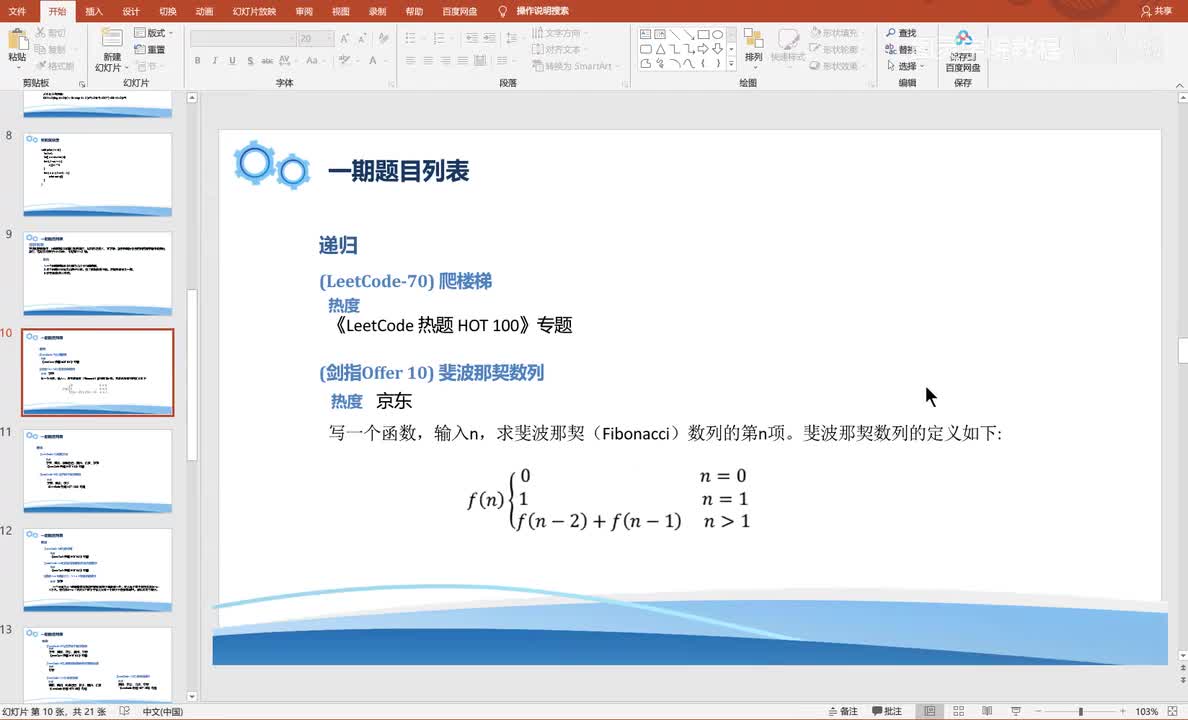This screenshot has height=720, width=1188.
Task: Switch to normal view in status bar
Action: (930, 711)
